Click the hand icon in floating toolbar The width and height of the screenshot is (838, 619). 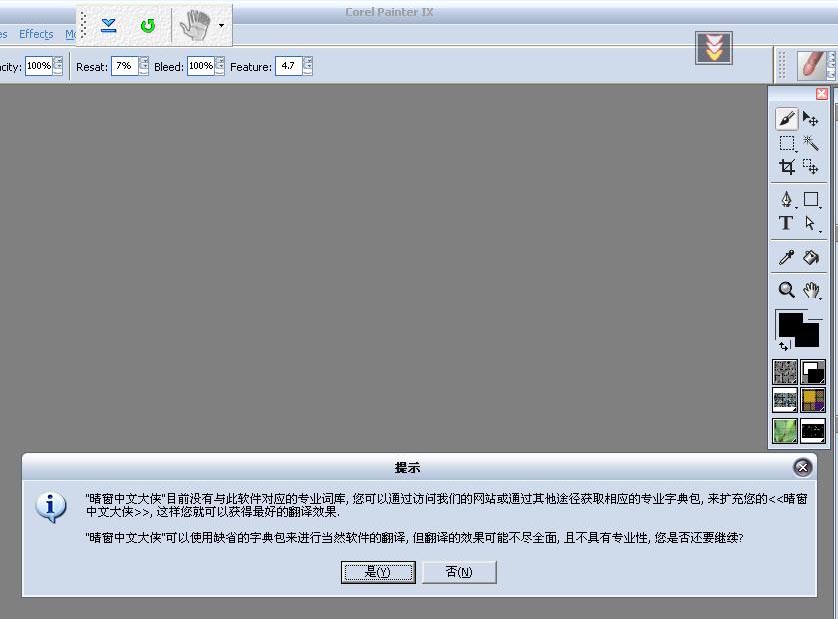point(195,25)
